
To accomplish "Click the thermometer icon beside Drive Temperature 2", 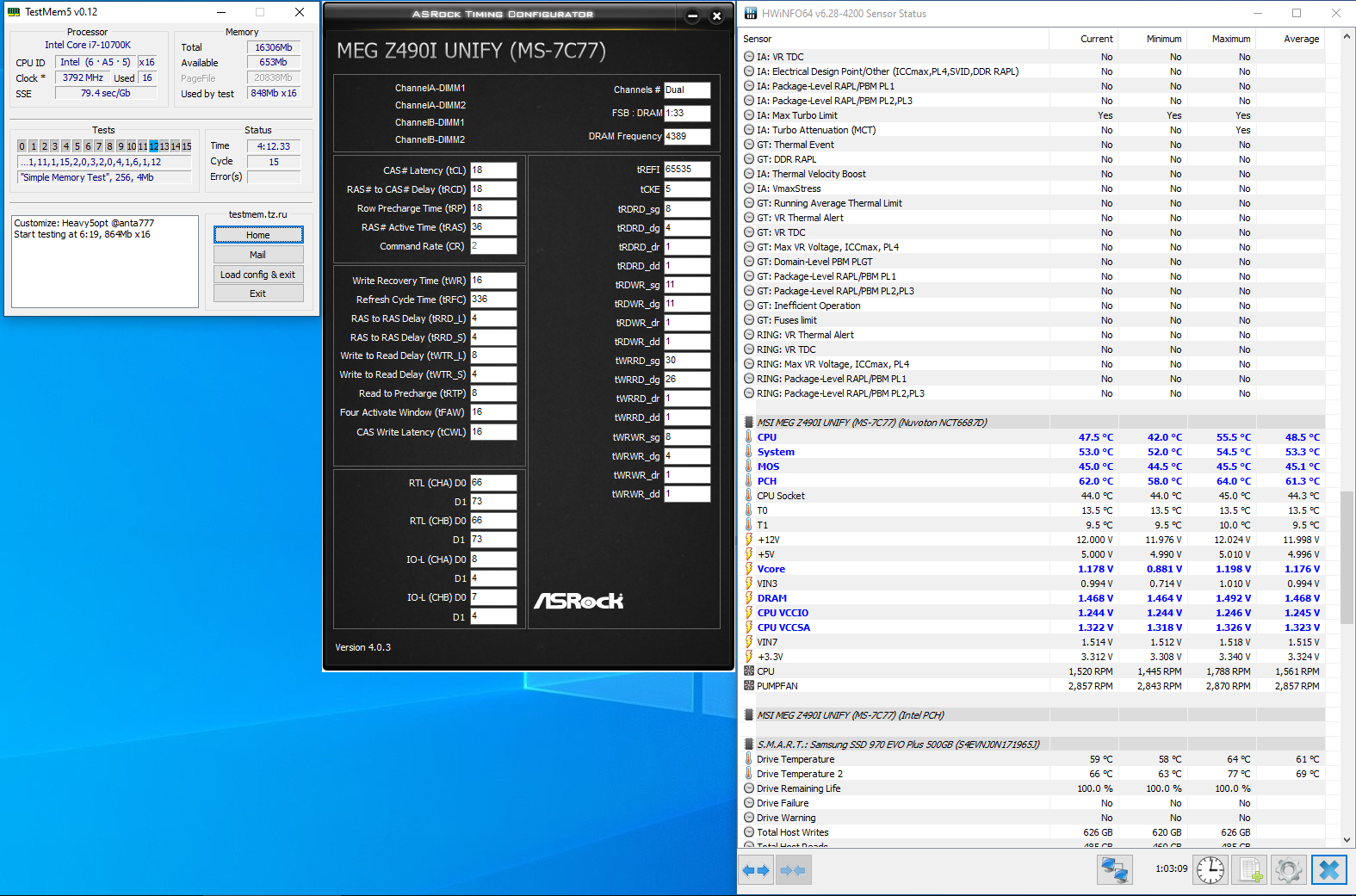I will coord(749,774).
